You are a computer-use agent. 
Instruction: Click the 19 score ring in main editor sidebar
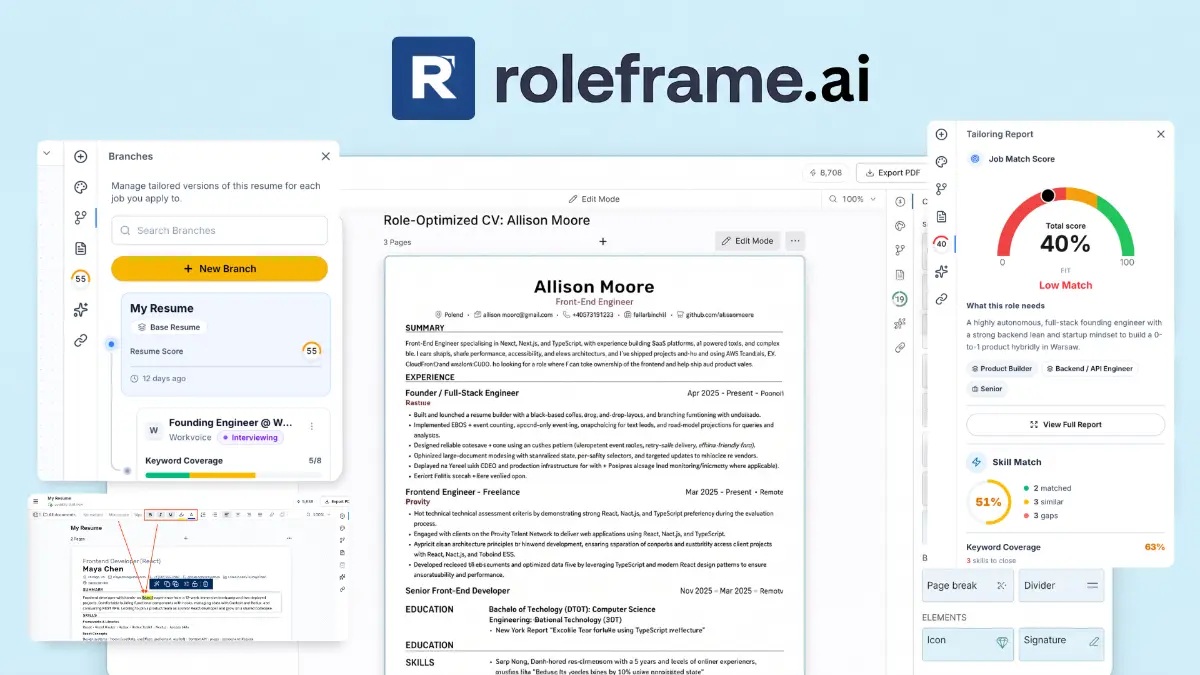[900, 298]
